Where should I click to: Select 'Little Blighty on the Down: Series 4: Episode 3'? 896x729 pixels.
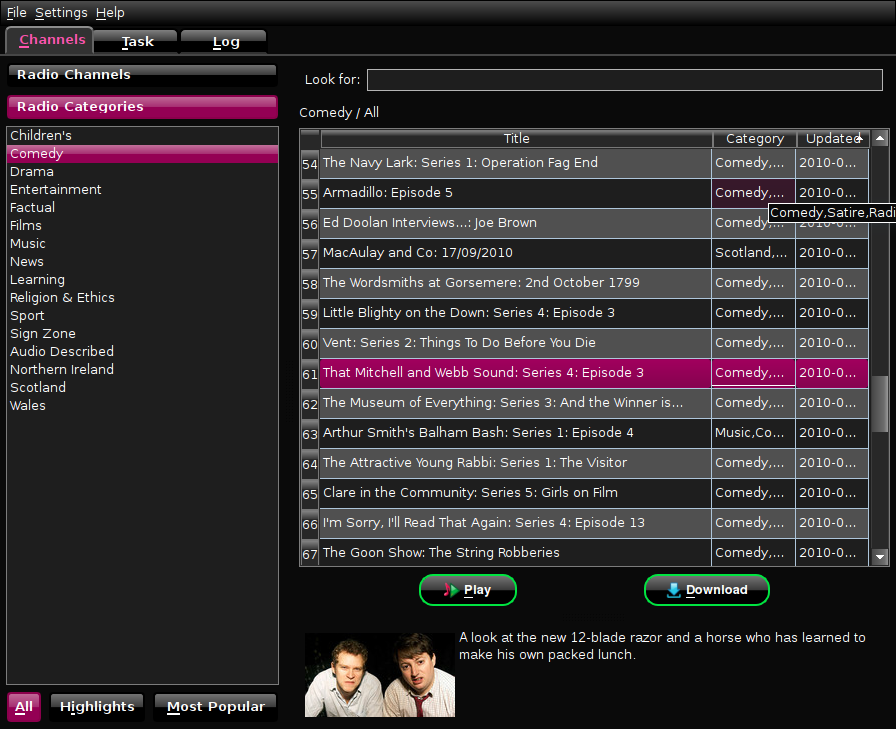pos(515,313)
